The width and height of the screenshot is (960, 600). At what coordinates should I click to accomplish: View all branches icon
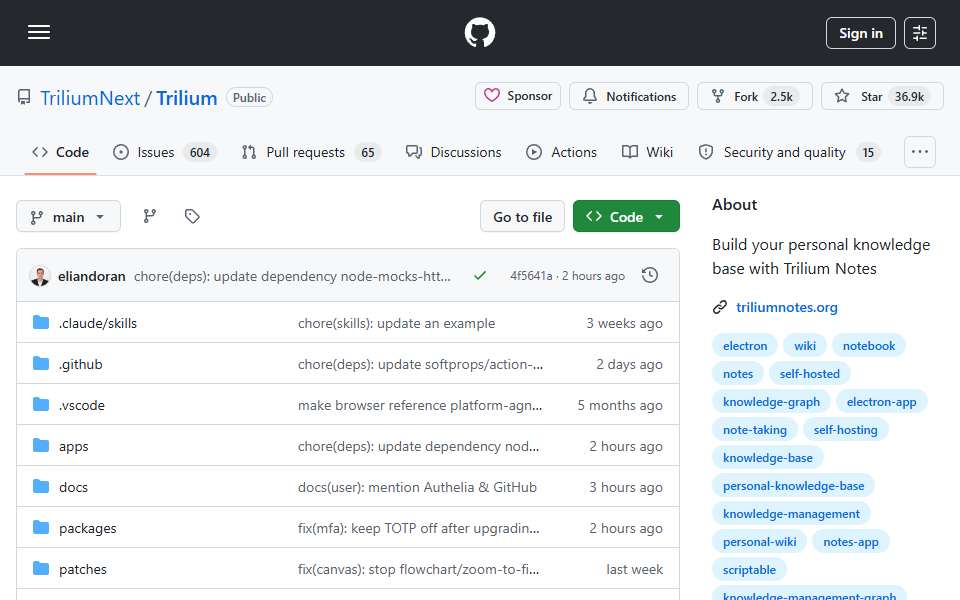pos(149,216)
